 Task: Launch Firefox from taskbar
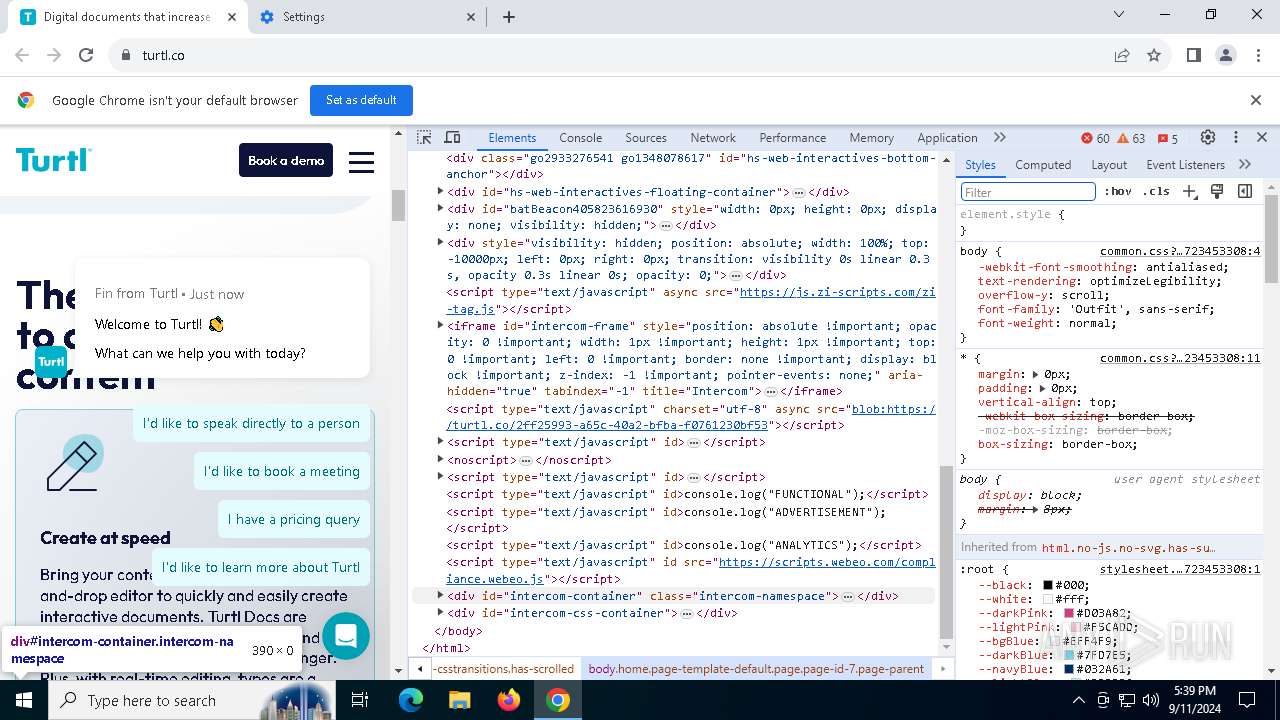508,700
